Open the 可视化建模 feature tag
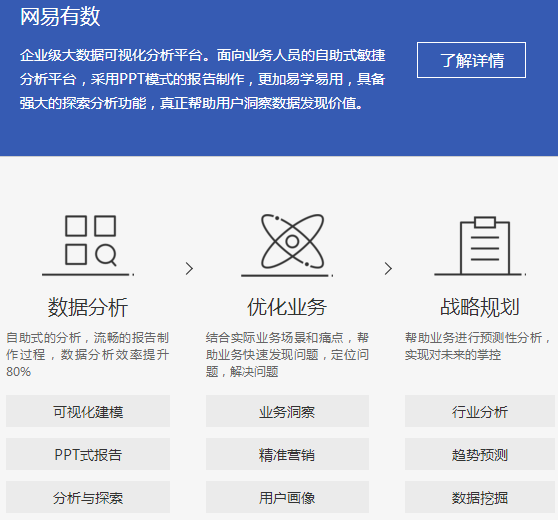The height and width of the screenshot is (520, 558). 88,411
